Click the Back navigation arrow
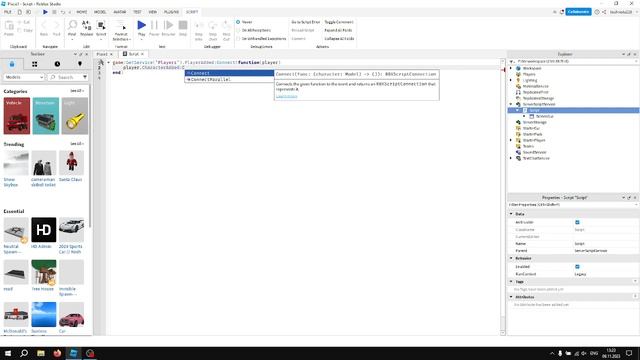The width and height of the screenshot is (640, 360). (44, 26)
